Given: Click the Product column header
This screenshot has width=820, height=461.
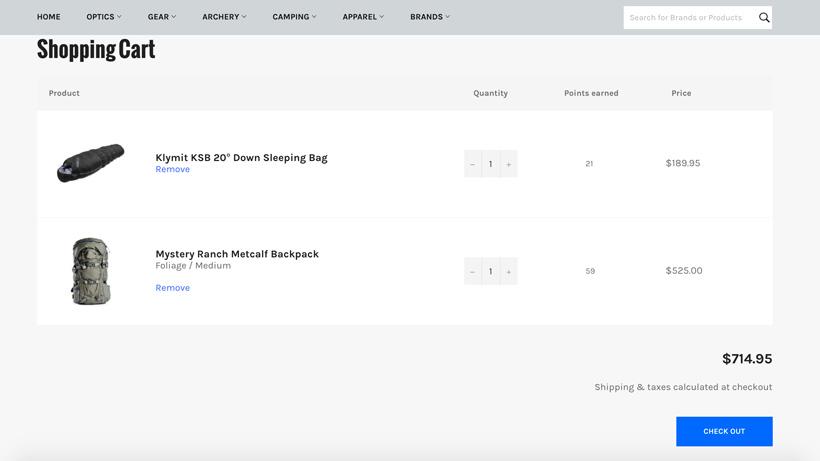Looking at the screenshot, I should click(x=64, y=93).
